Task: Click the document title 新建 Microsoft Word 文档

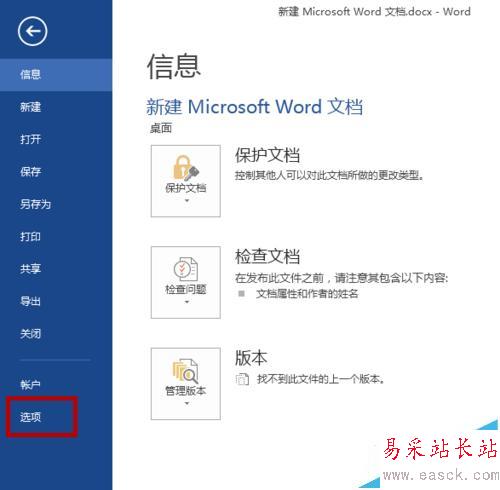Action: pyautogui.click(x=255, y=107)
